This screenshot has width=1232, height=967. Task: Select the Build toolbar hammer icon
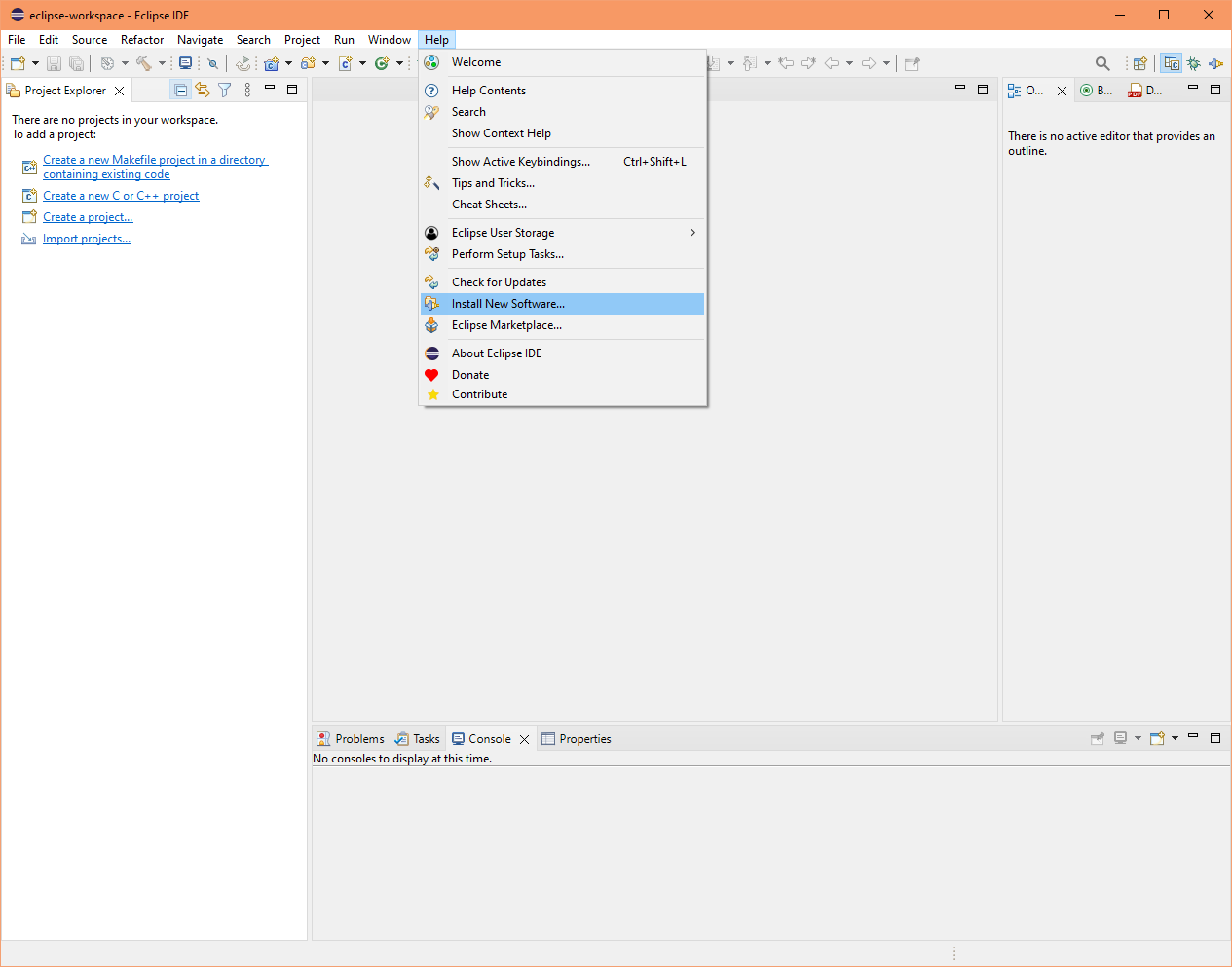pyautogui.click(x=143, y=63)
